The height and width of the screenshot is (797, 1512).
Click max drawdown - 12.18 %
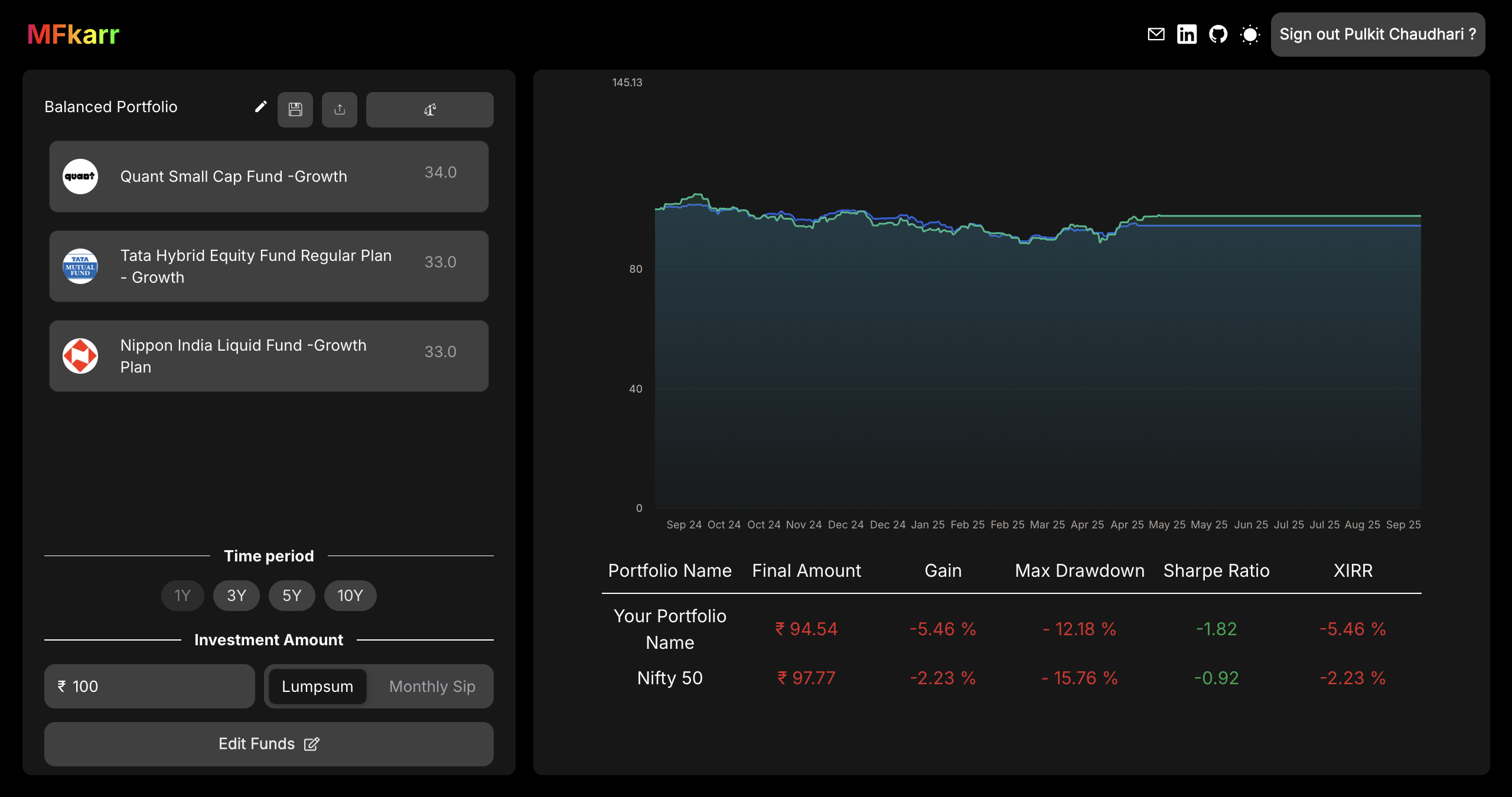1080,629
